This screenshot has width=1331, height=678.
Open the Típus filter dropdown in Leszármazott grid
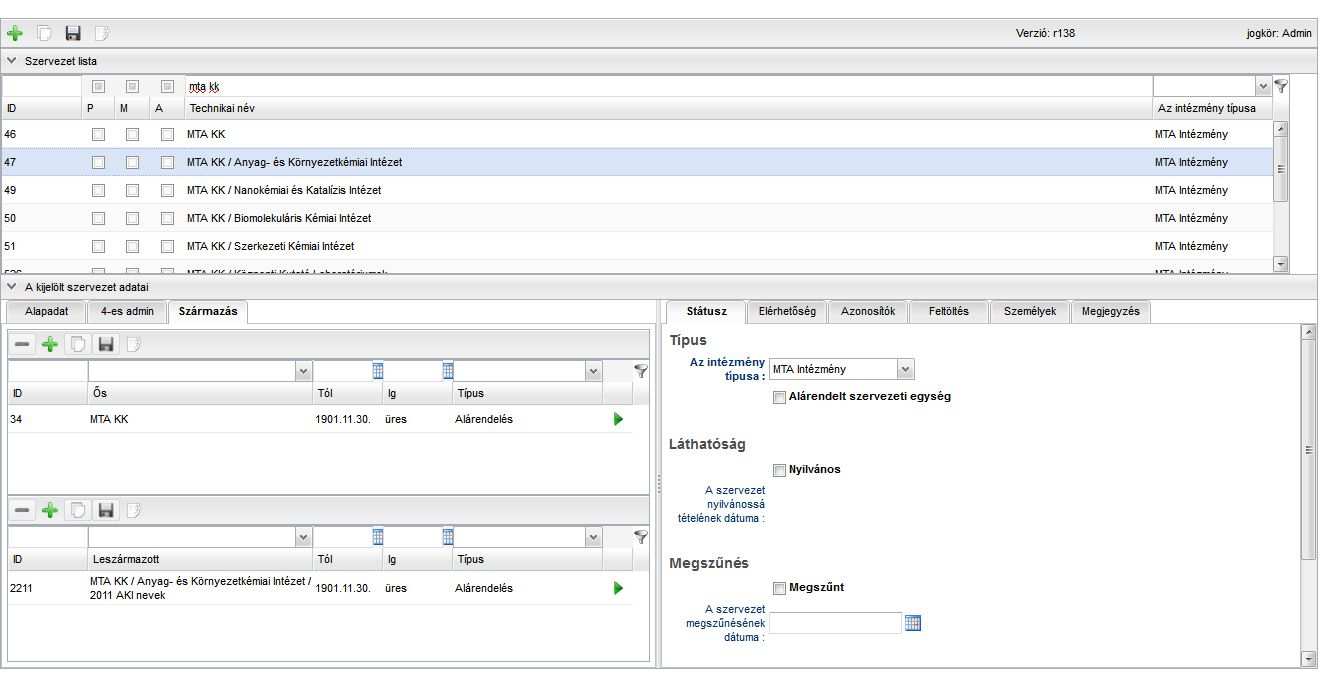coord(594,537)
